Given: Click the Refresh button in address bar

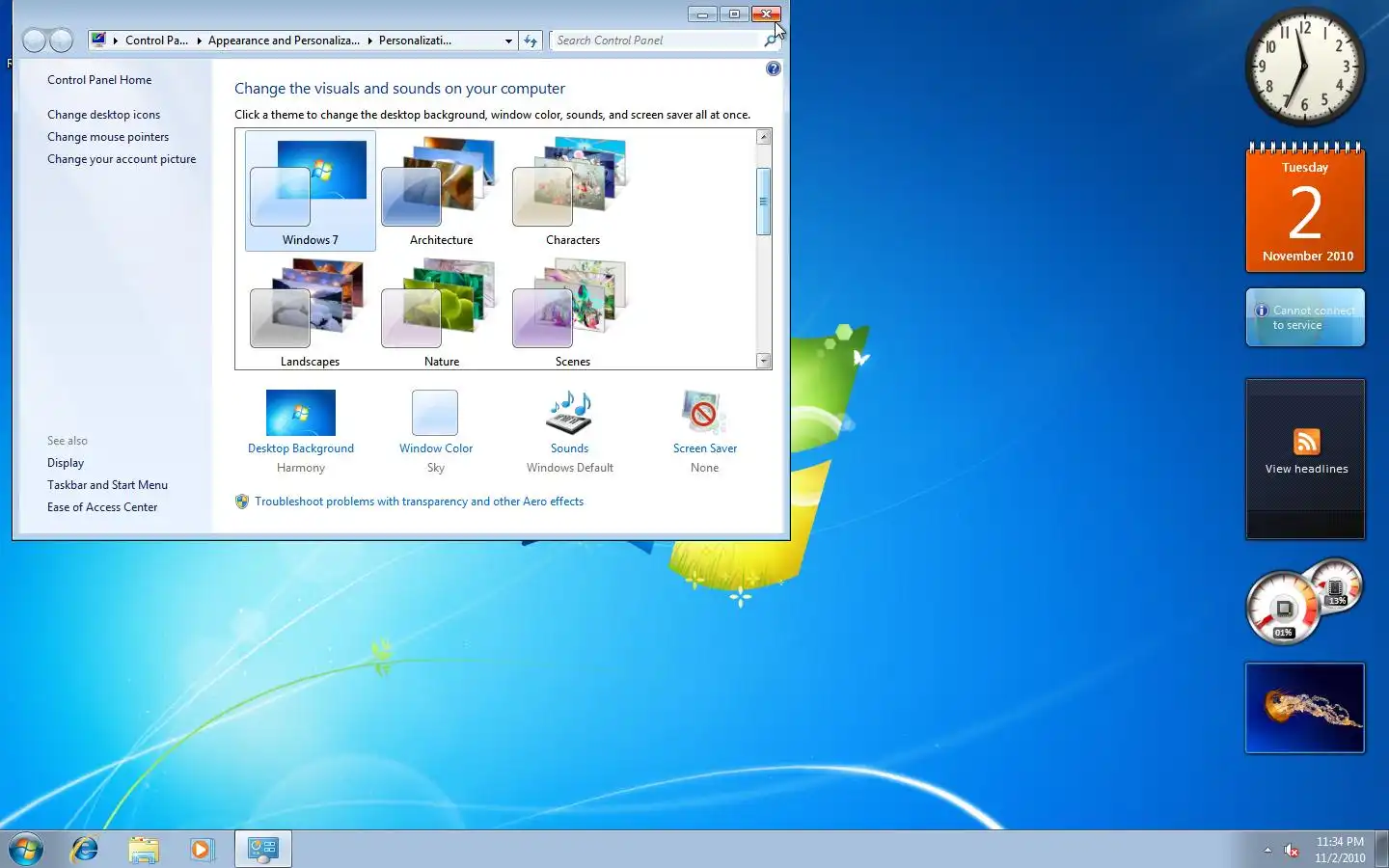Looking at the screenshot, I should tap(531, 41).
